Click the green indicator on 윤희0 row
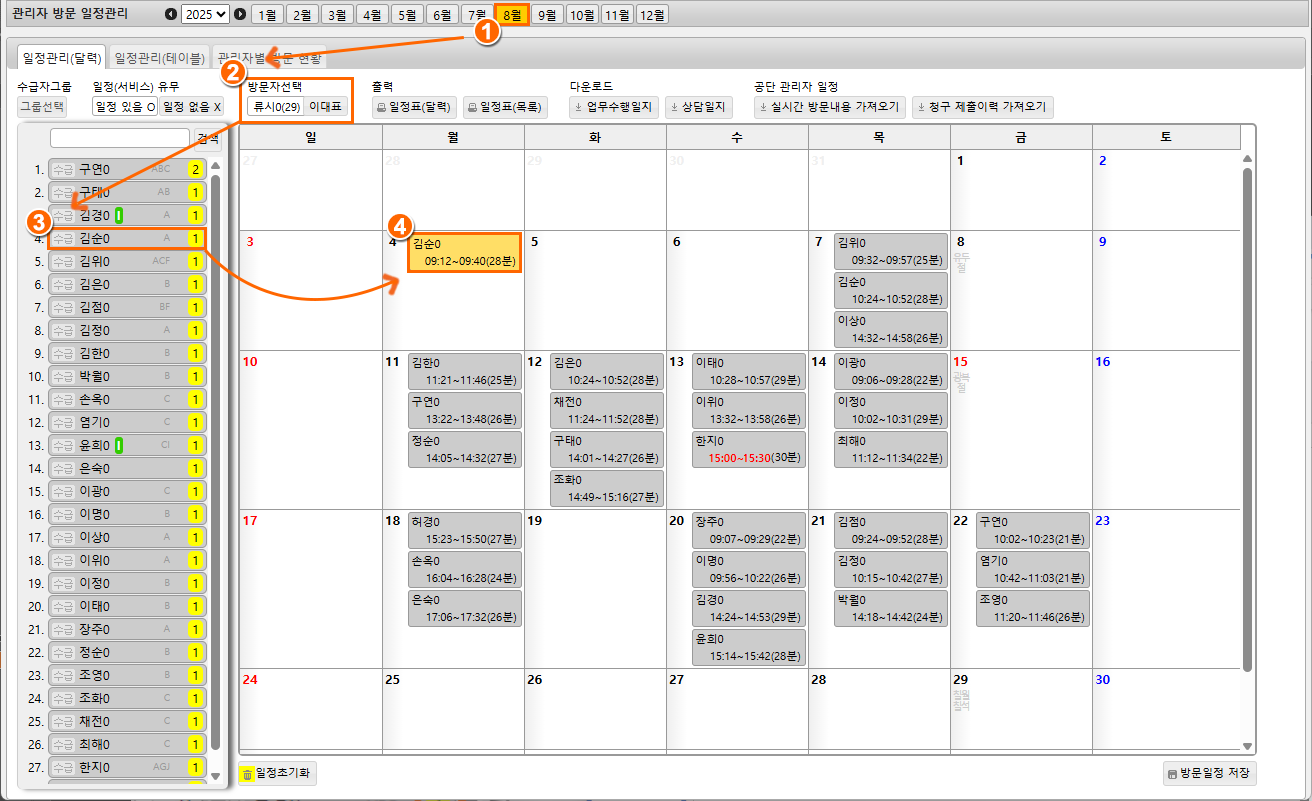The image size is (1312, 801). coord(119,445)
